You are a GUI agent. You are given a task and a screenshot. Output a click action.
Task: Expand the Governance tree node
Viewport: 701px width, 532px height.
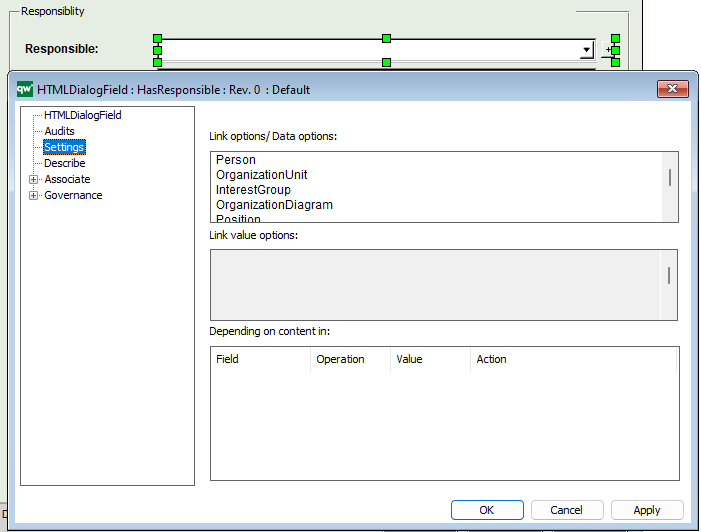(x=34, y=196)
